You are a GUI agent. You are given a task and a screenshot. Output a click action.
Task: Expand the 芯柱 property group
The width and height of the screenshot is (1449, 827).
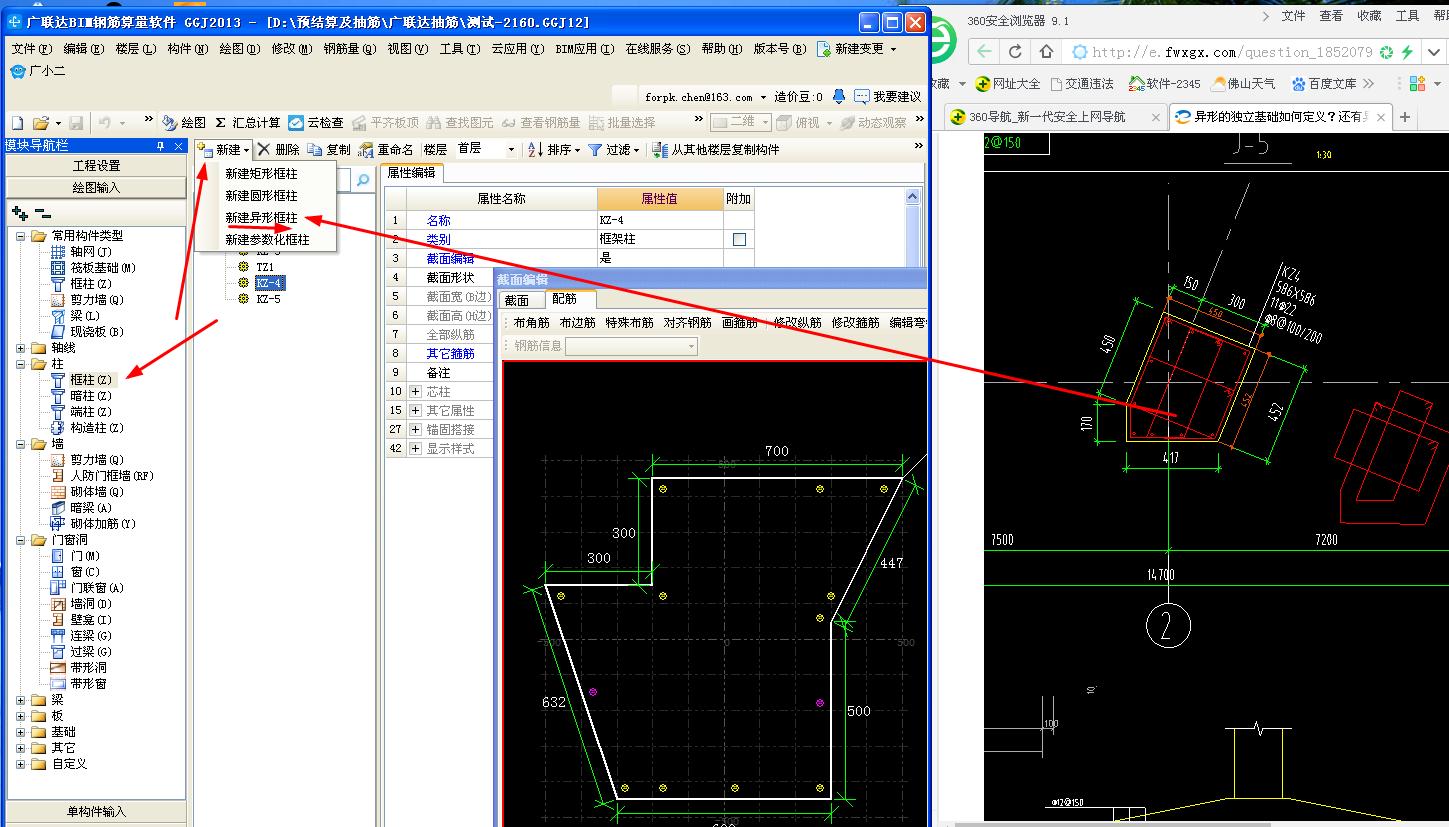click(x=416, y=392)
